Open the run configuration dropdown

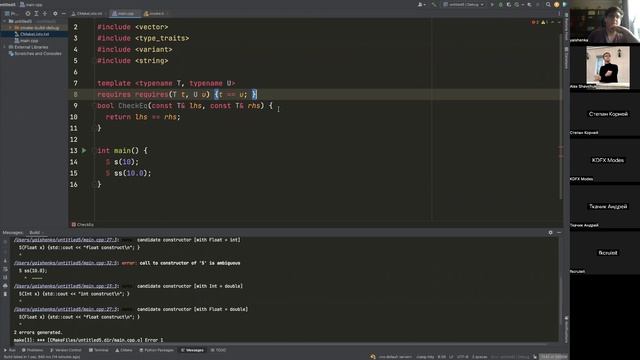pos(464,4)
